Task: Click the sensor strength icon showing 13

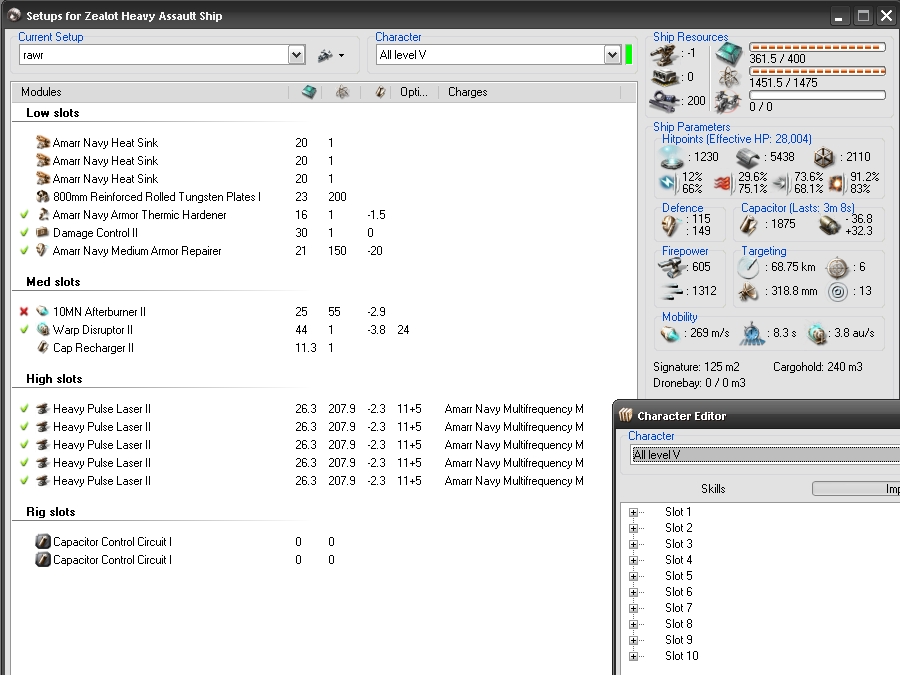Action: click(838, 292)
